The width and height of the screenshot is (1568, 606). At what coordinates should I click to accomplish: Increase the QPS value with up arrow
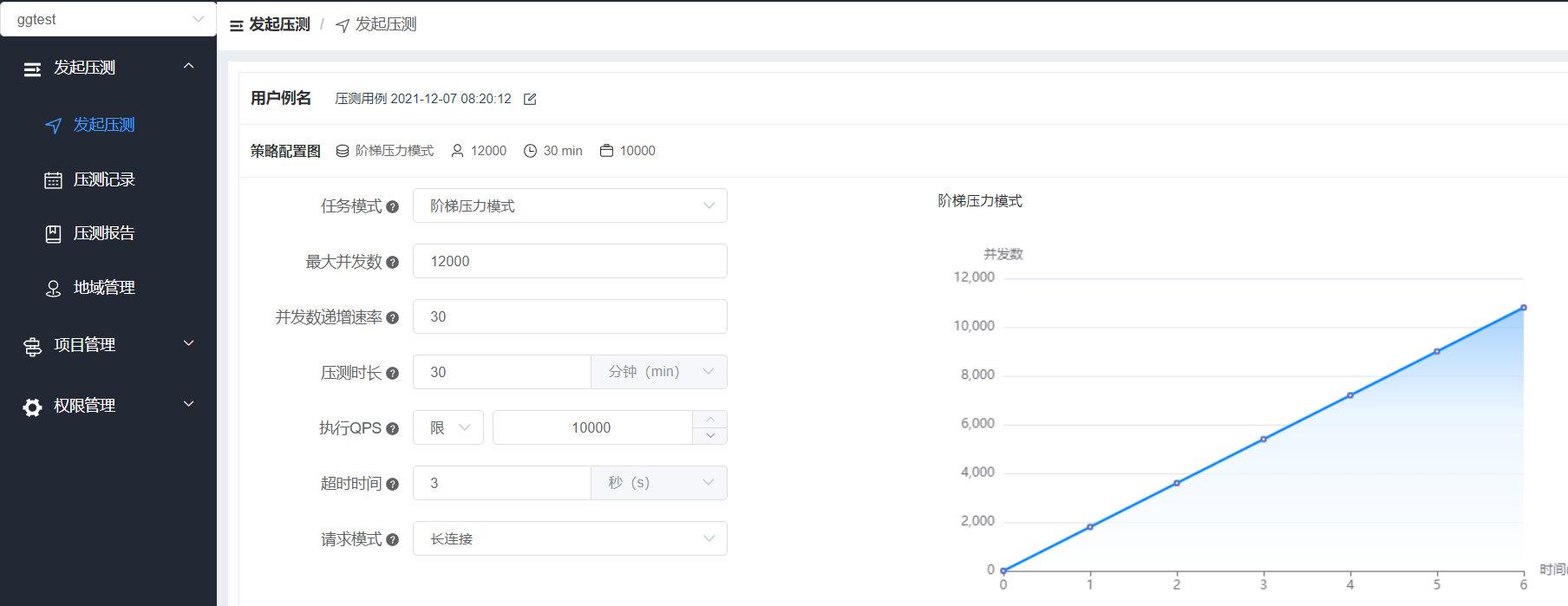tap(710, 419)
